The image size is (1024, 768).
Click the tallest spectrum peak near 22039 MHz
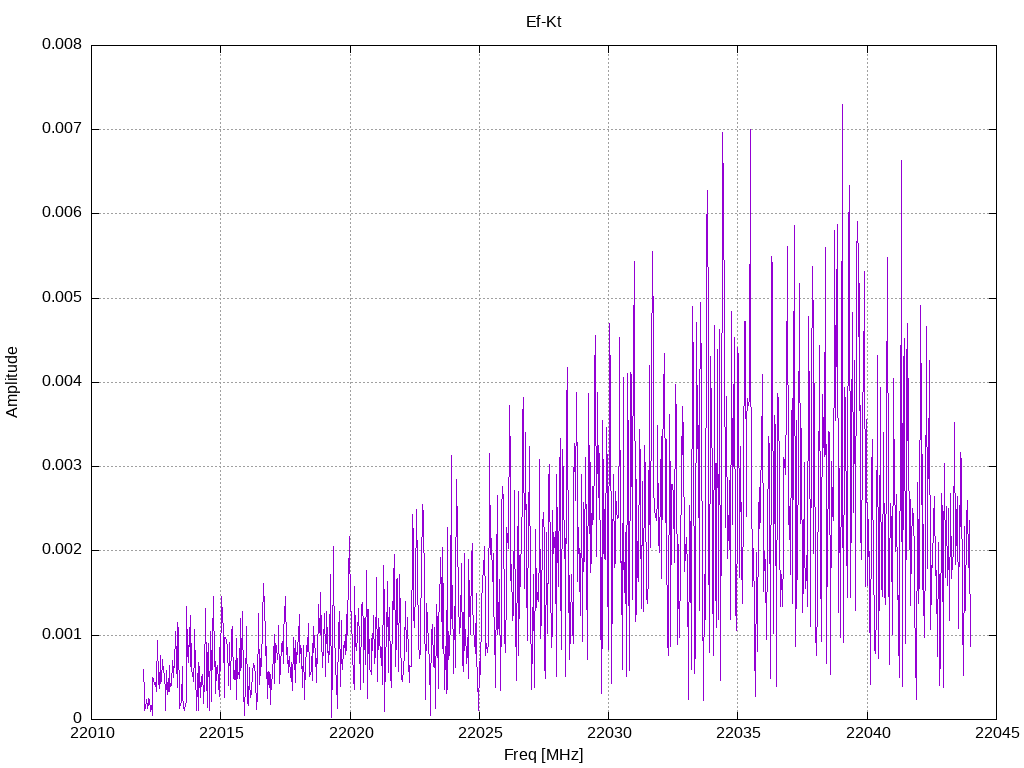842,106
